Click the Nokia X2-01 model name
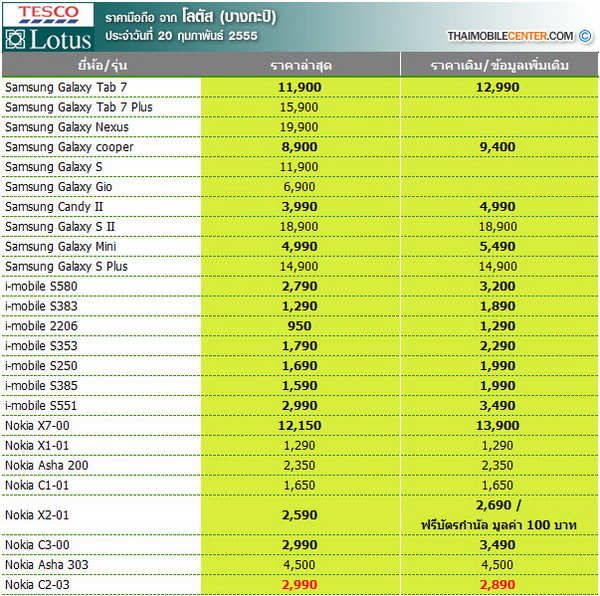600x596 pixels. (37, 515)
